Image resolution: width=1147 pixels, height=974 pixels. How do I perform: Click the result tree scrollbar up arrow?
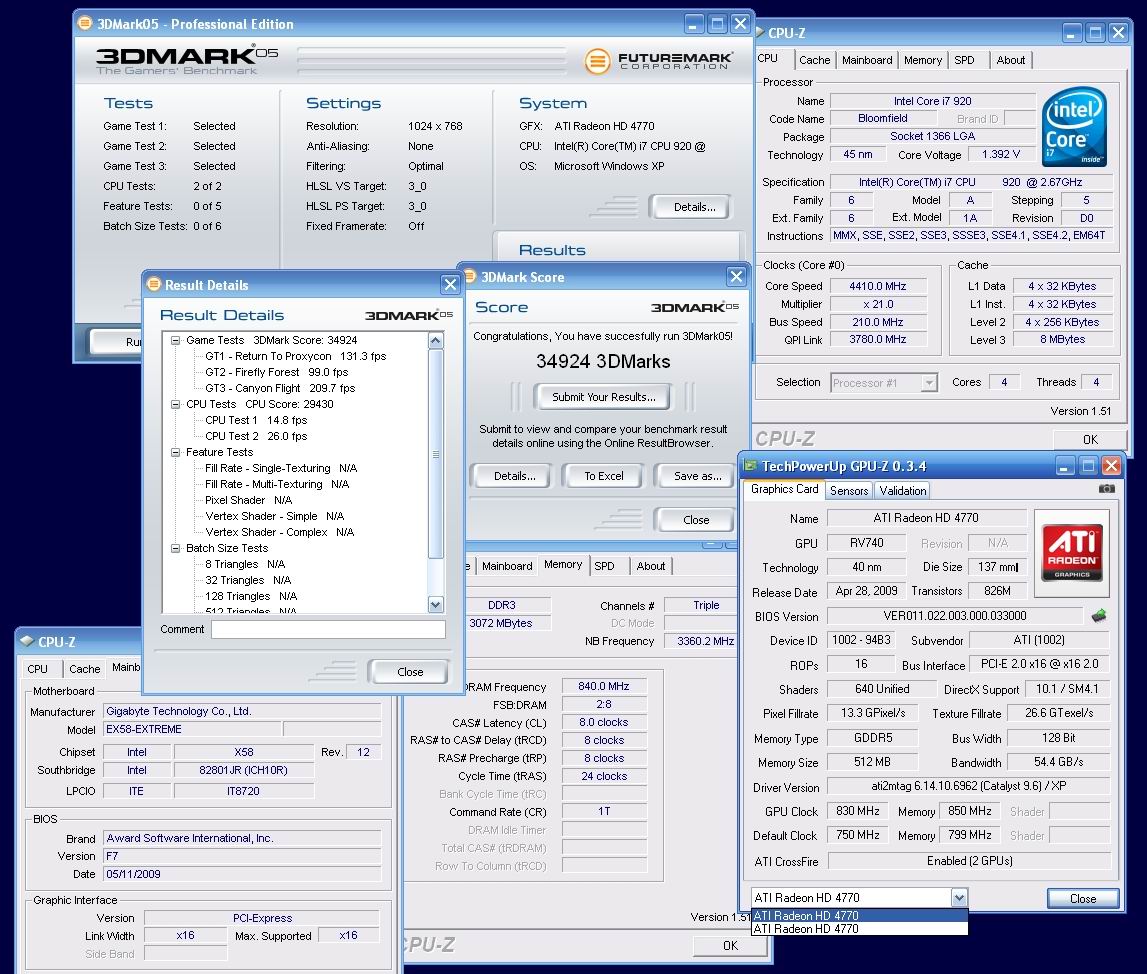(436, 340)
